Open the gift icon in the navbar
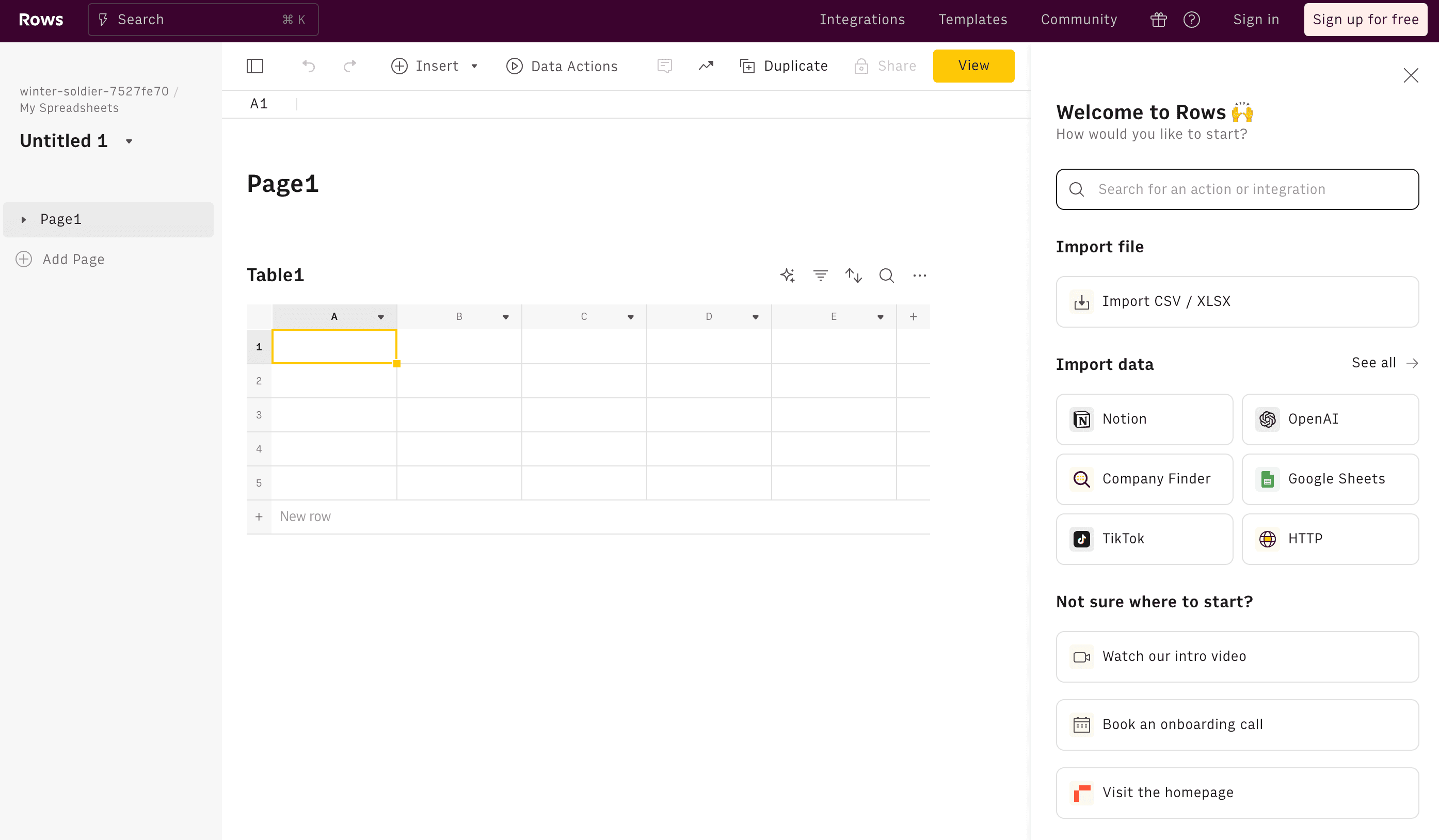This screenshot has width=1439, height=840. coord(1158,19)
